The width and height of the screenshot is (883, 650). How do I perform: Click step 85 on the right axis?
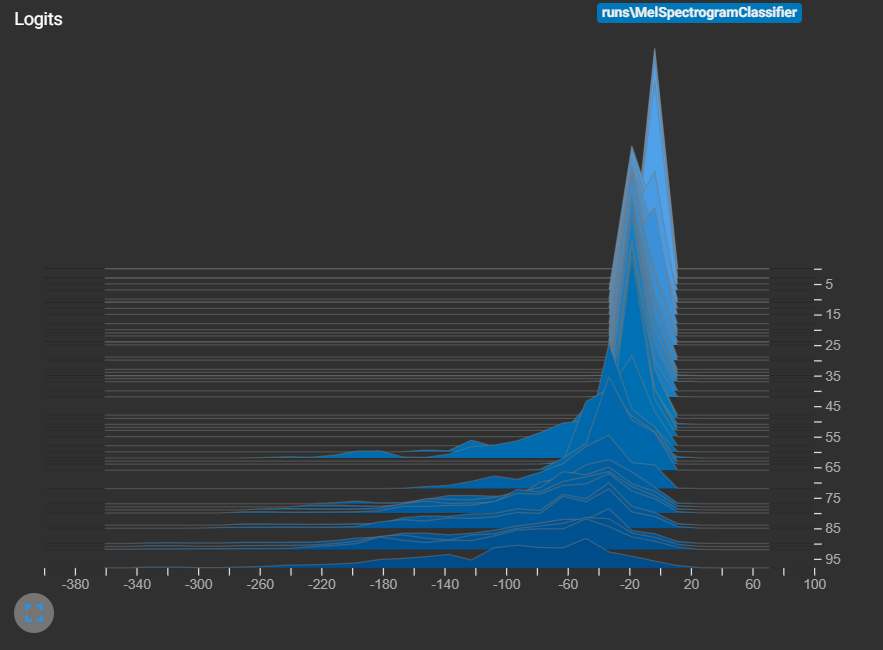pos(831,529)
